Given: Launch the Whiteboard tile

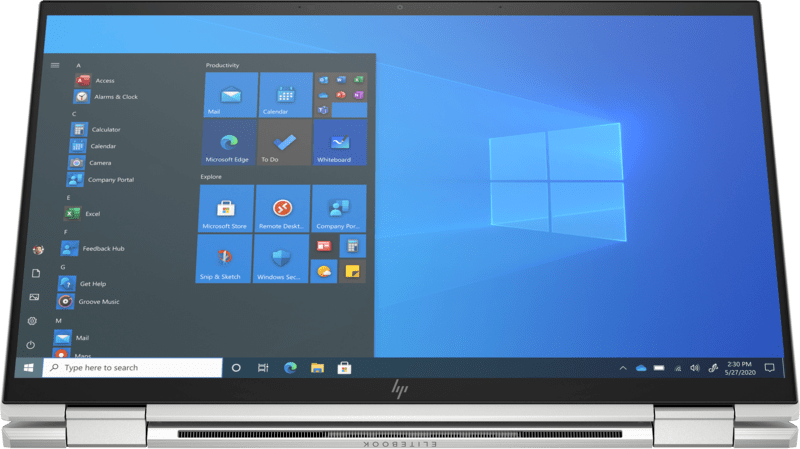Looking at the screenshot, I should 340,142.
